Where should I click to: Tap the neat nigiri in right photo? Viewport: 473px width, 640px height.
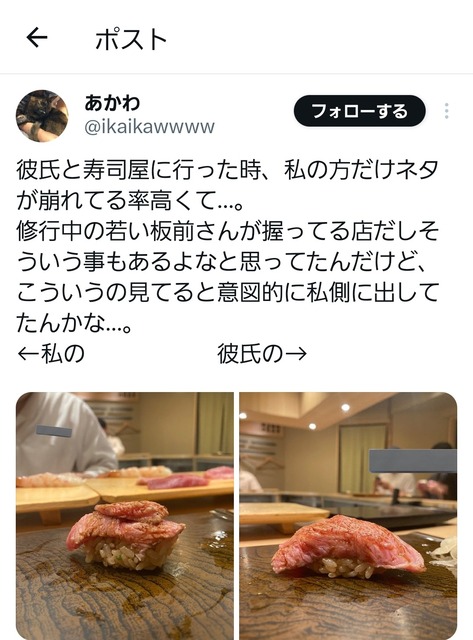coord(348,547)
